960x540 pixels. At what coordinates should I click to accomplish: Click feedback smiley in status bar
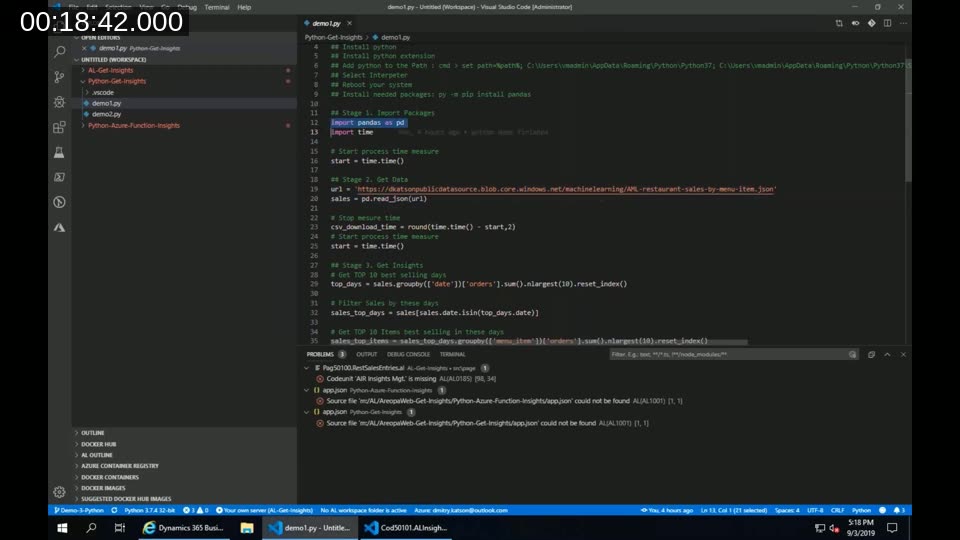pyautogui.click(x=882, y=510)
